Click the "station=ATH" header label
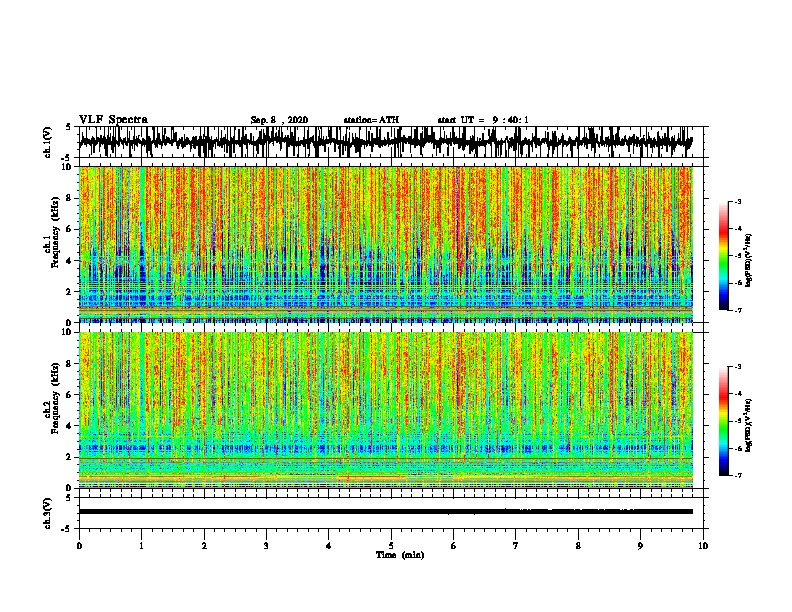 click(371, 120)
